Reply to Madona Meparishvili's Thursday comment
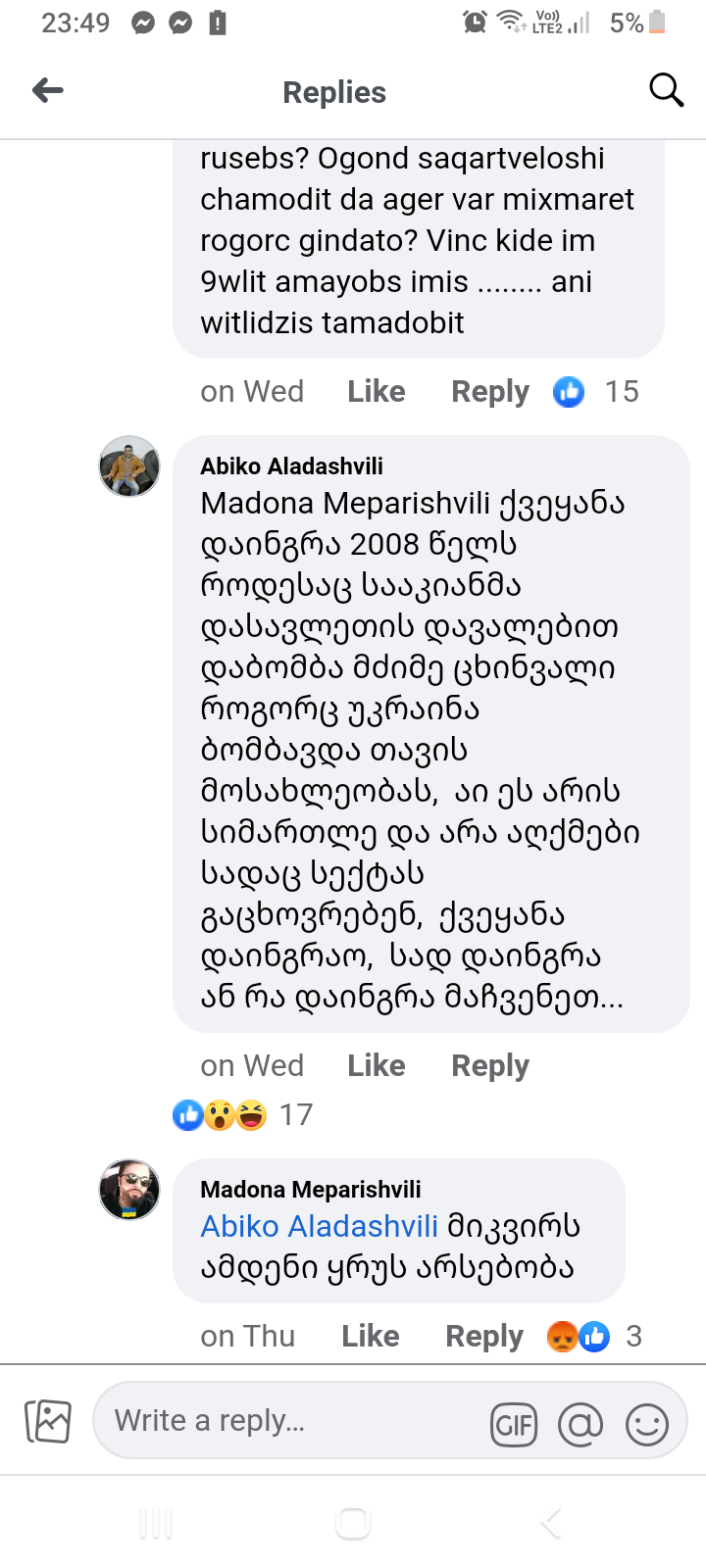Image resolution: width=706 pixels, height=1568 pixels. click(483, 1336)
